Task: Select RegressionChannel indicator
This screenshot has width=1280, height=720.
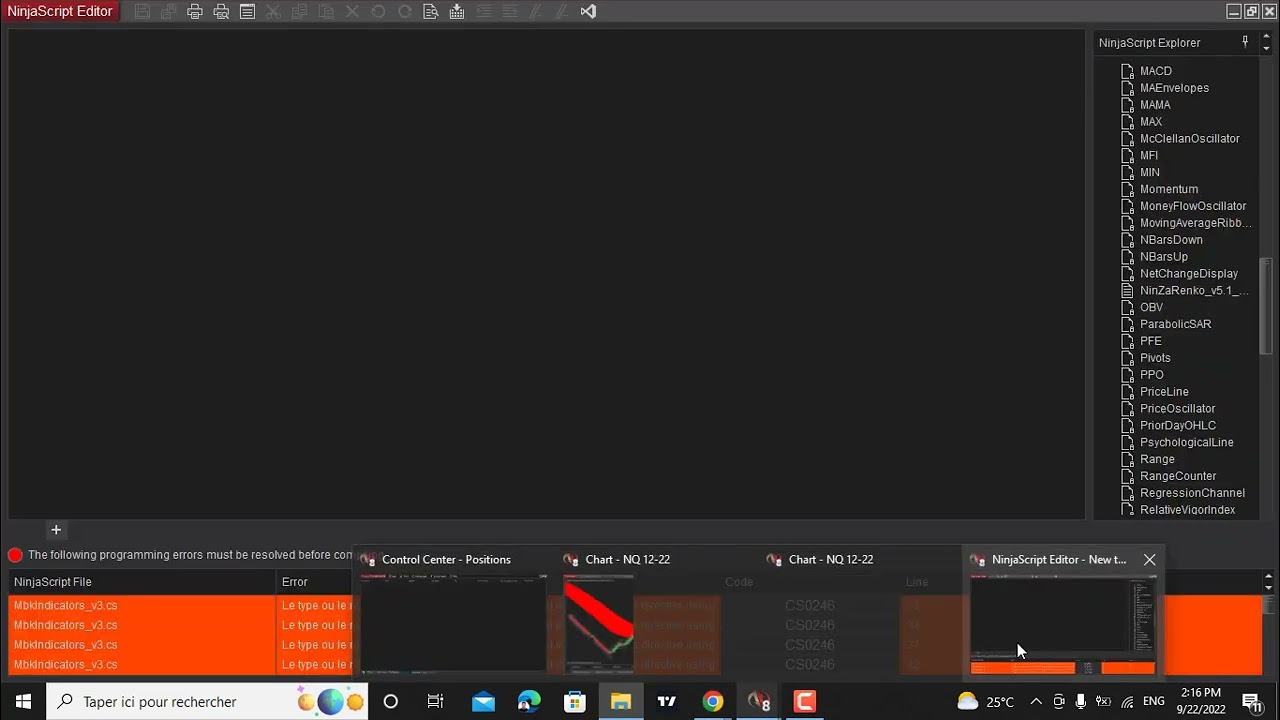Action: click(x=1192, y=493)
